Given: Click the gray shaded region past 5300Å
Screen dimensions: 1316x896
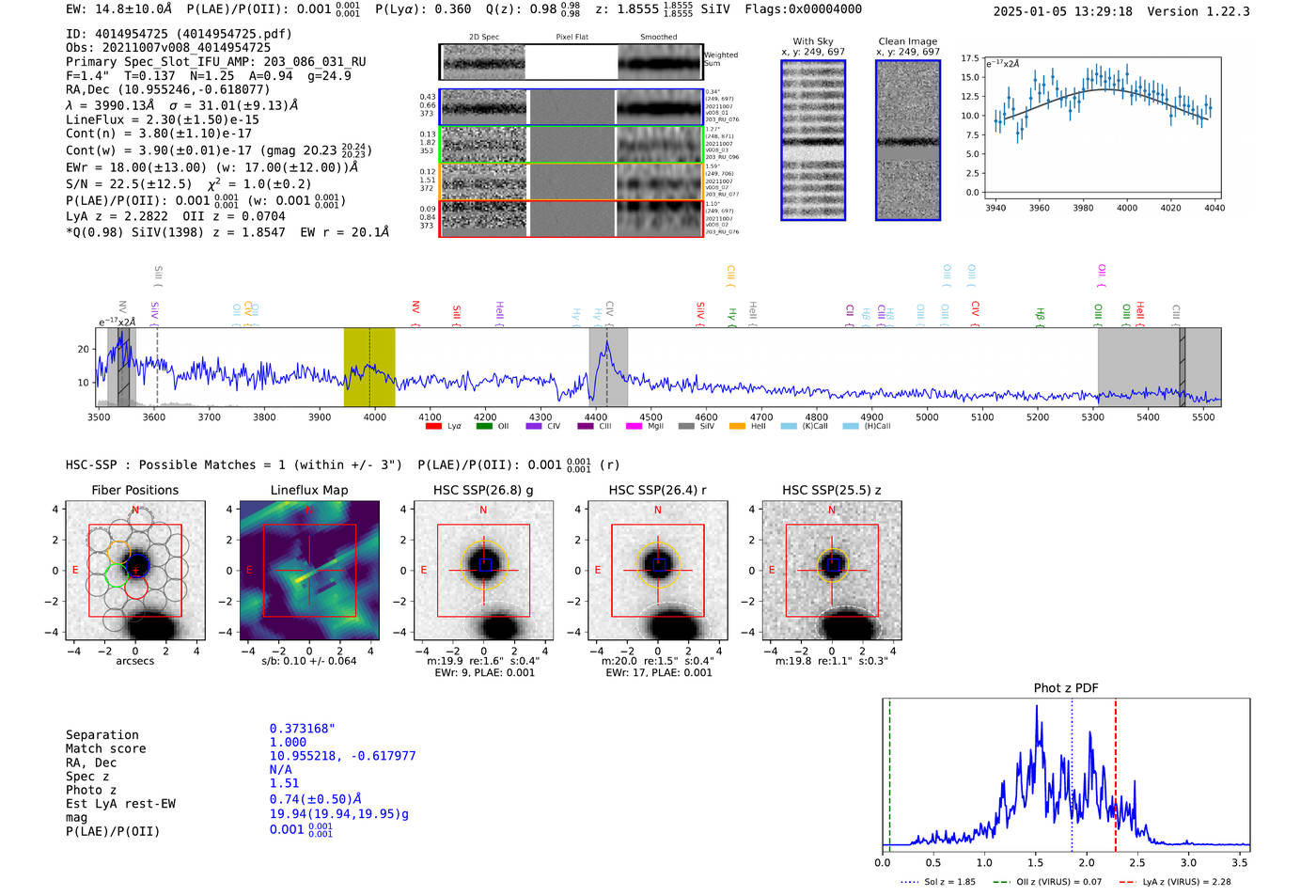Looking at the screenshot, I should [x=1159, y=368].
